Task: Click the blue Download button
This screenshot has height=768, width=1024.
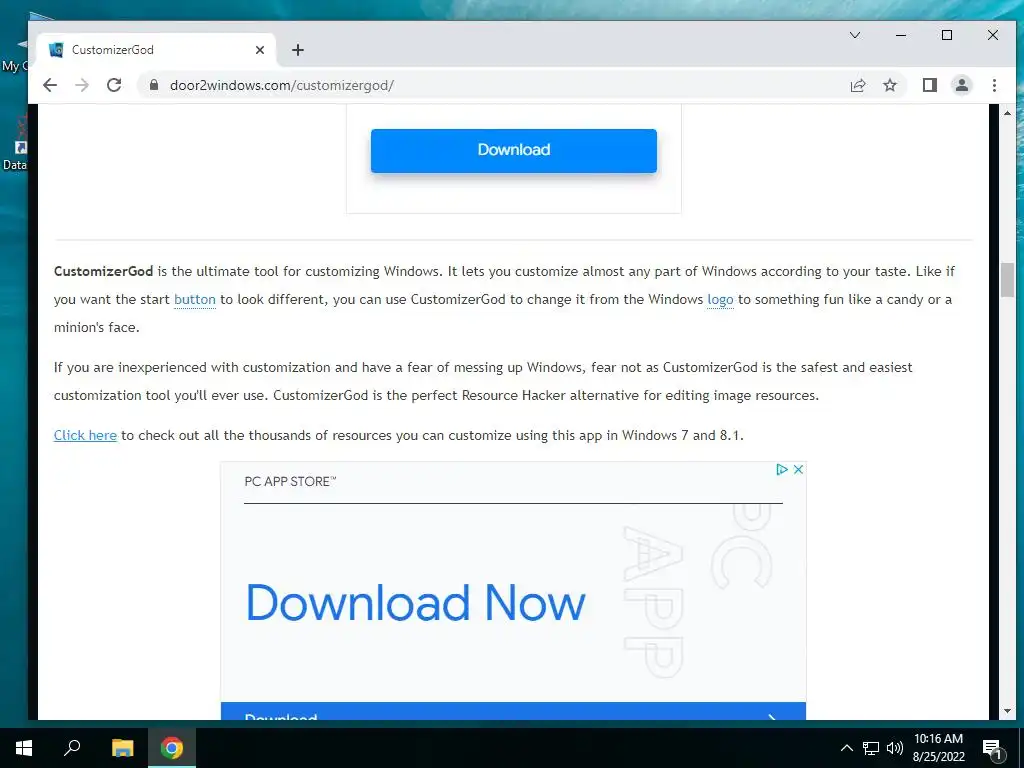Action: pyautogui.click(x=514, y=150)
